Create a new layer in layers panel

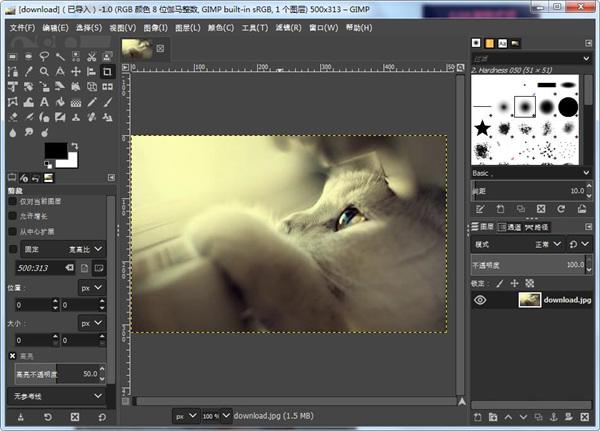click(478, 417)
